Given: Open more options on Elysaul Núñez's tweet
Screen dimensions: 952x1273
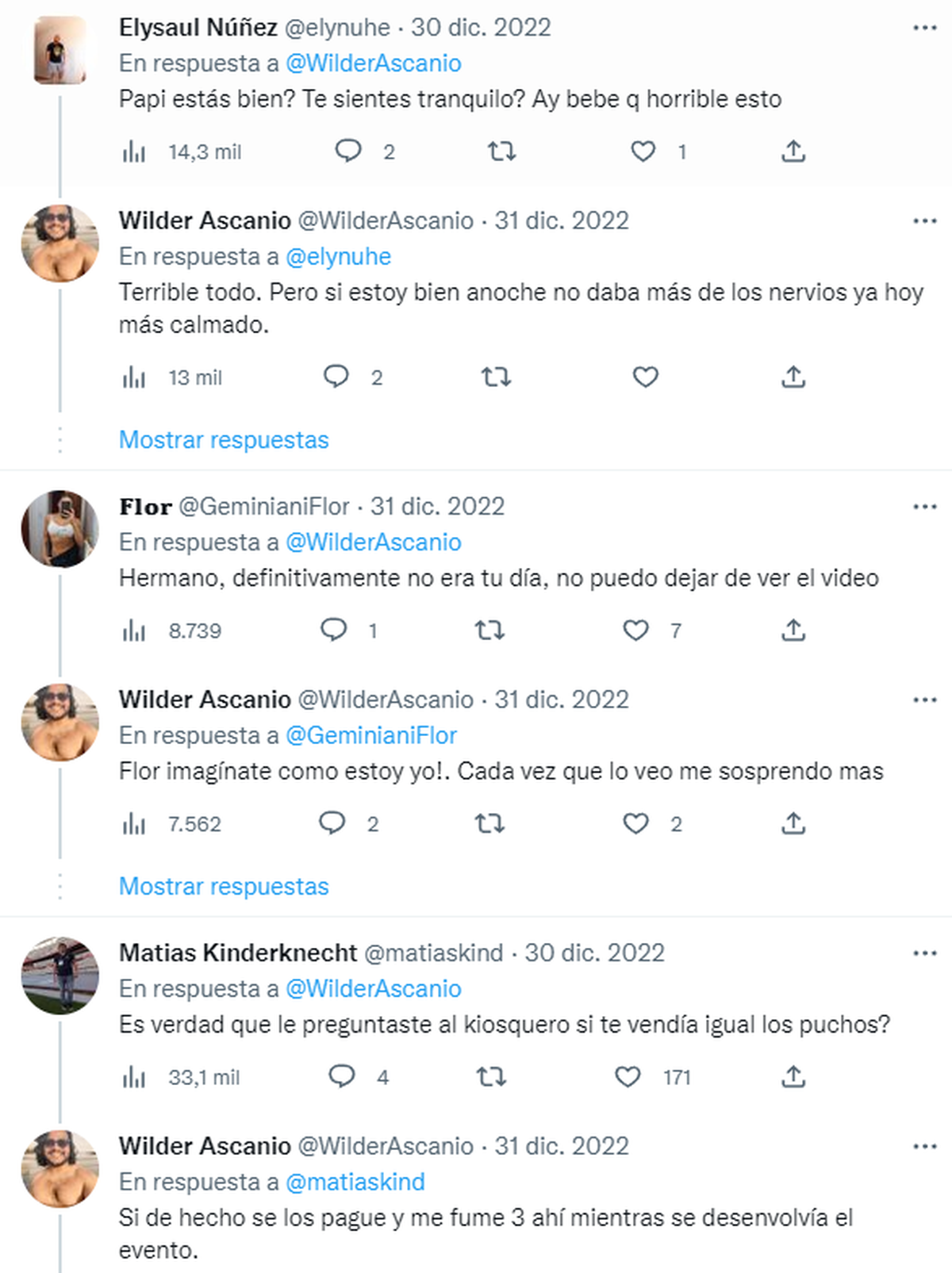Looking at the screenshot, I should [924, 28].
